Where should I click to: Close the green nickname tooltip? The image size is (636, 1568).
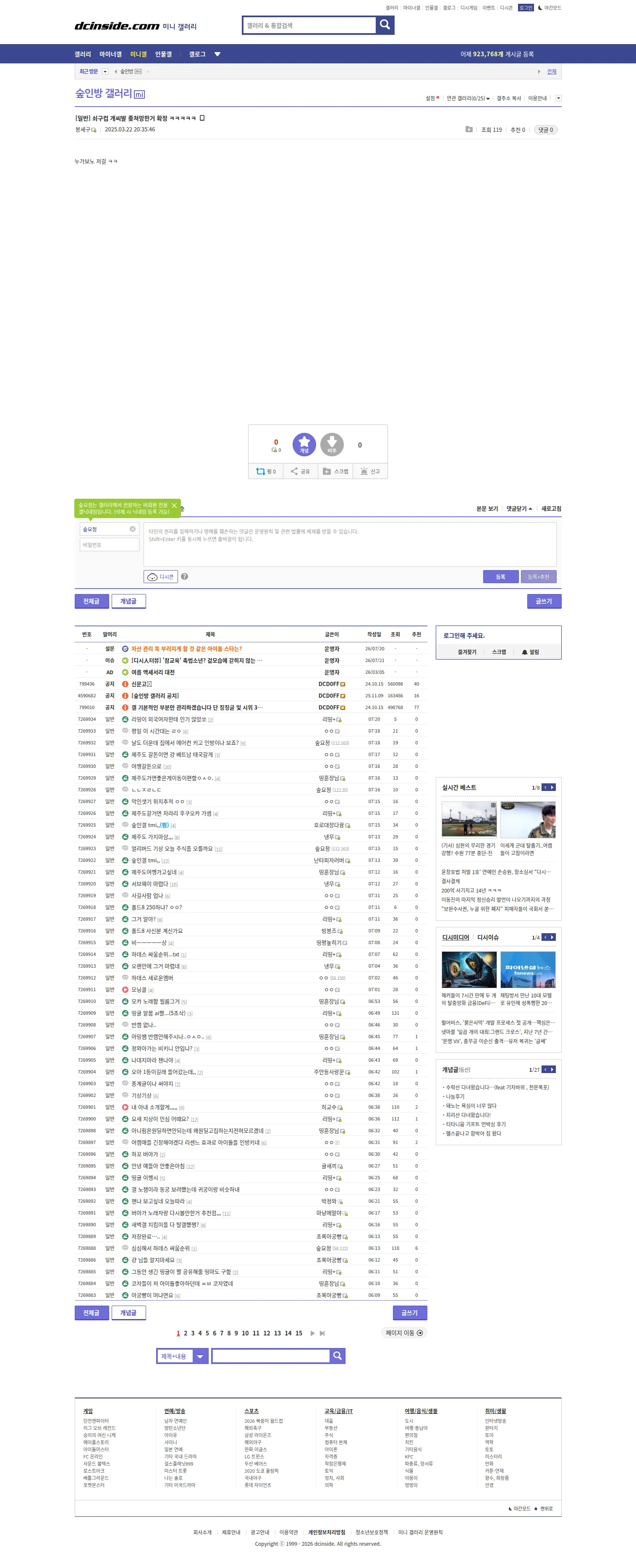click(174, 505)
